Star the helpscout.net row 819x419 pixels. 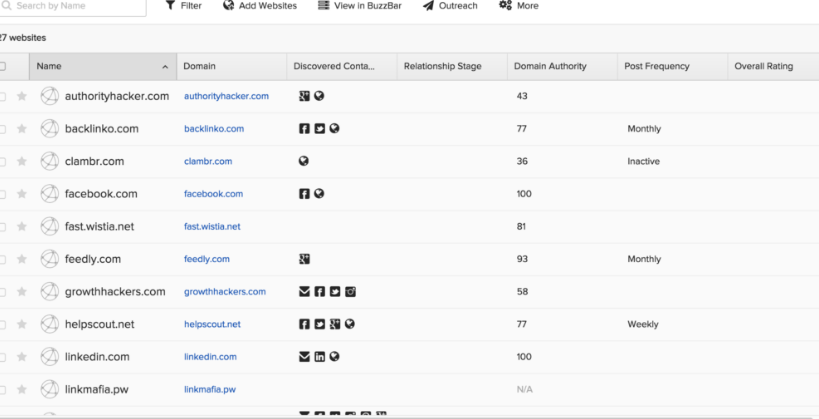(x=21, y=324)
